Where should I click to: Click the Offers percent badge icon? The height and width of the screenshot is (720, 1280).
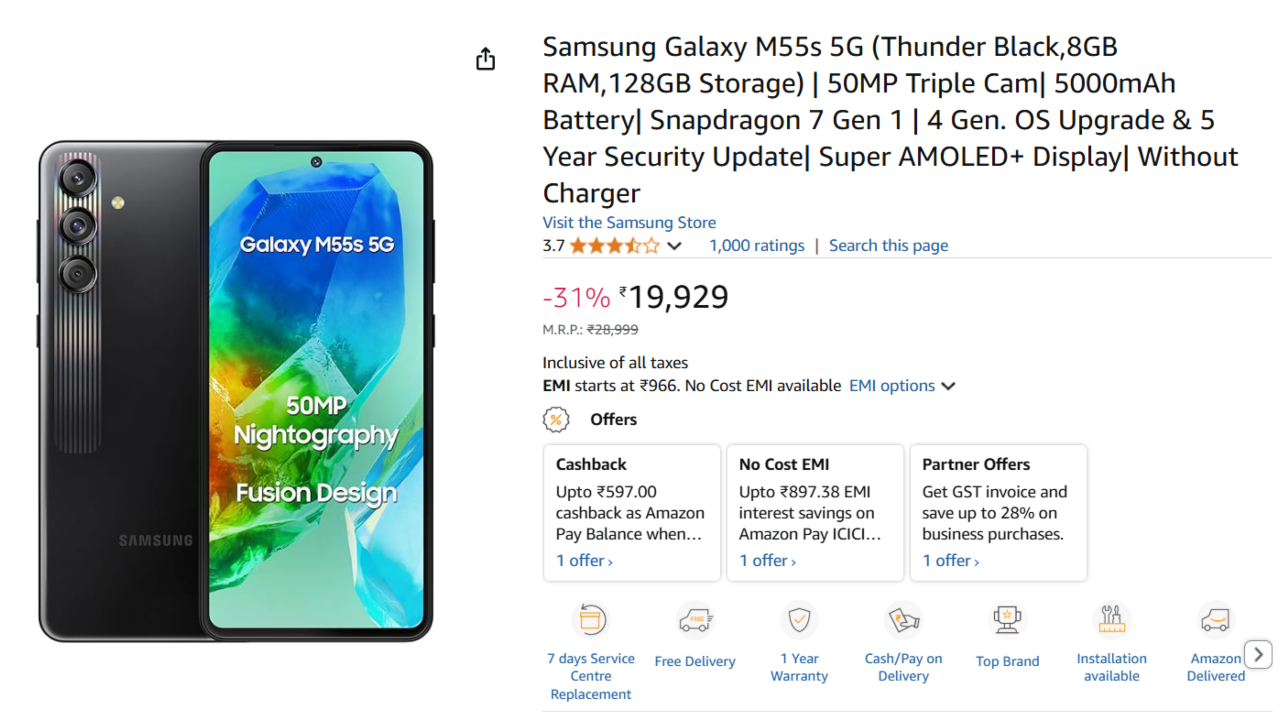pos(556,420)
